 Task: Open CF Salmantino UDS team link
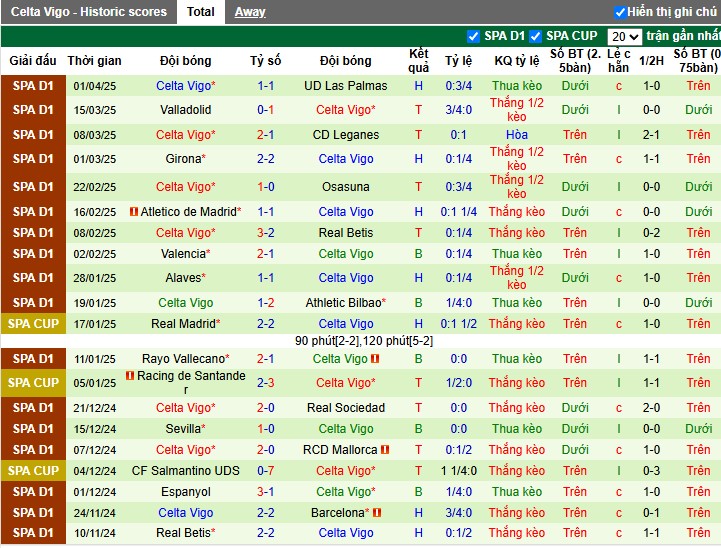(186, 471)
